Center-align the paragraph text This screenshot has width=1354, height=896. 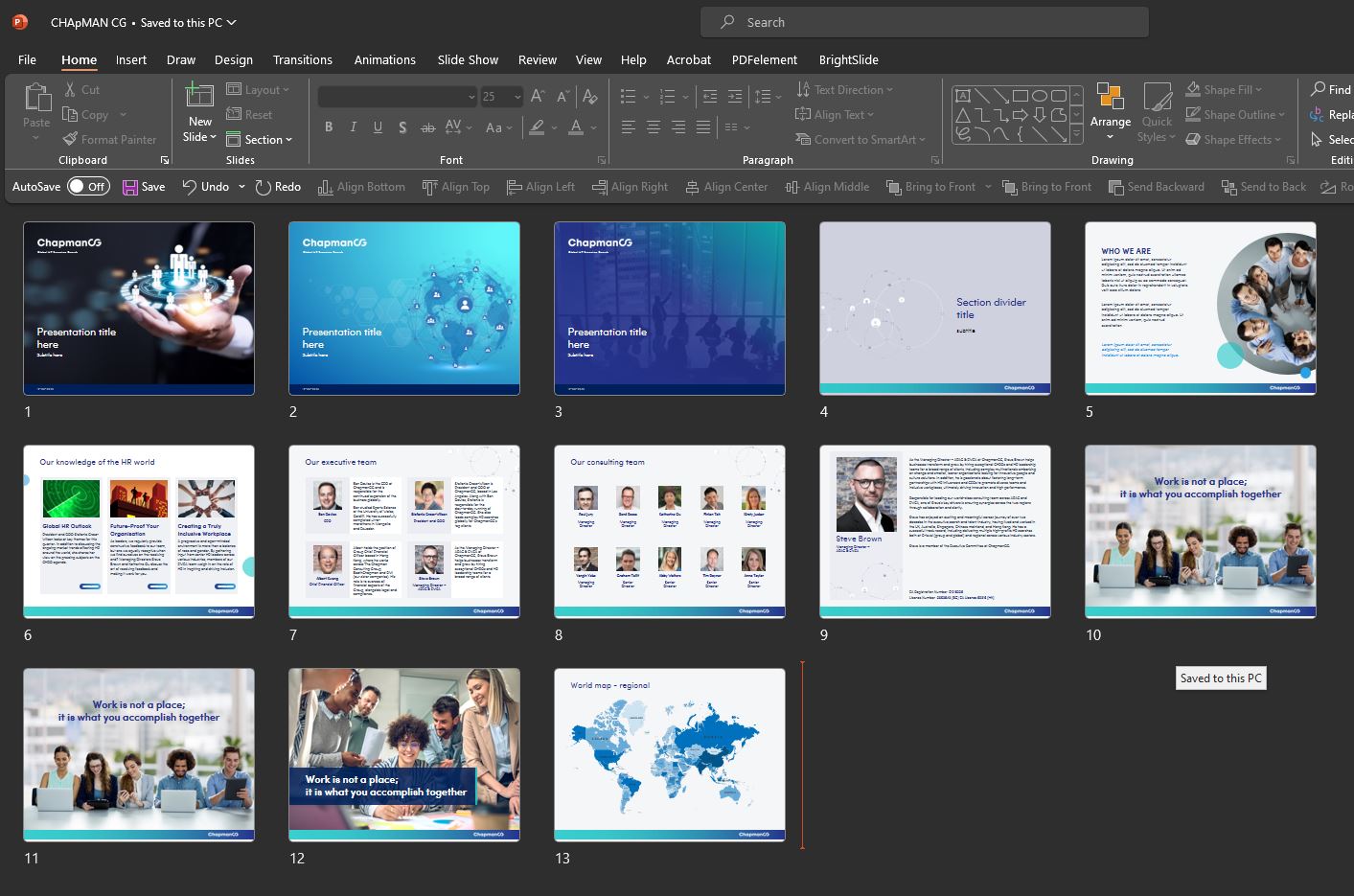click(654, 126)
